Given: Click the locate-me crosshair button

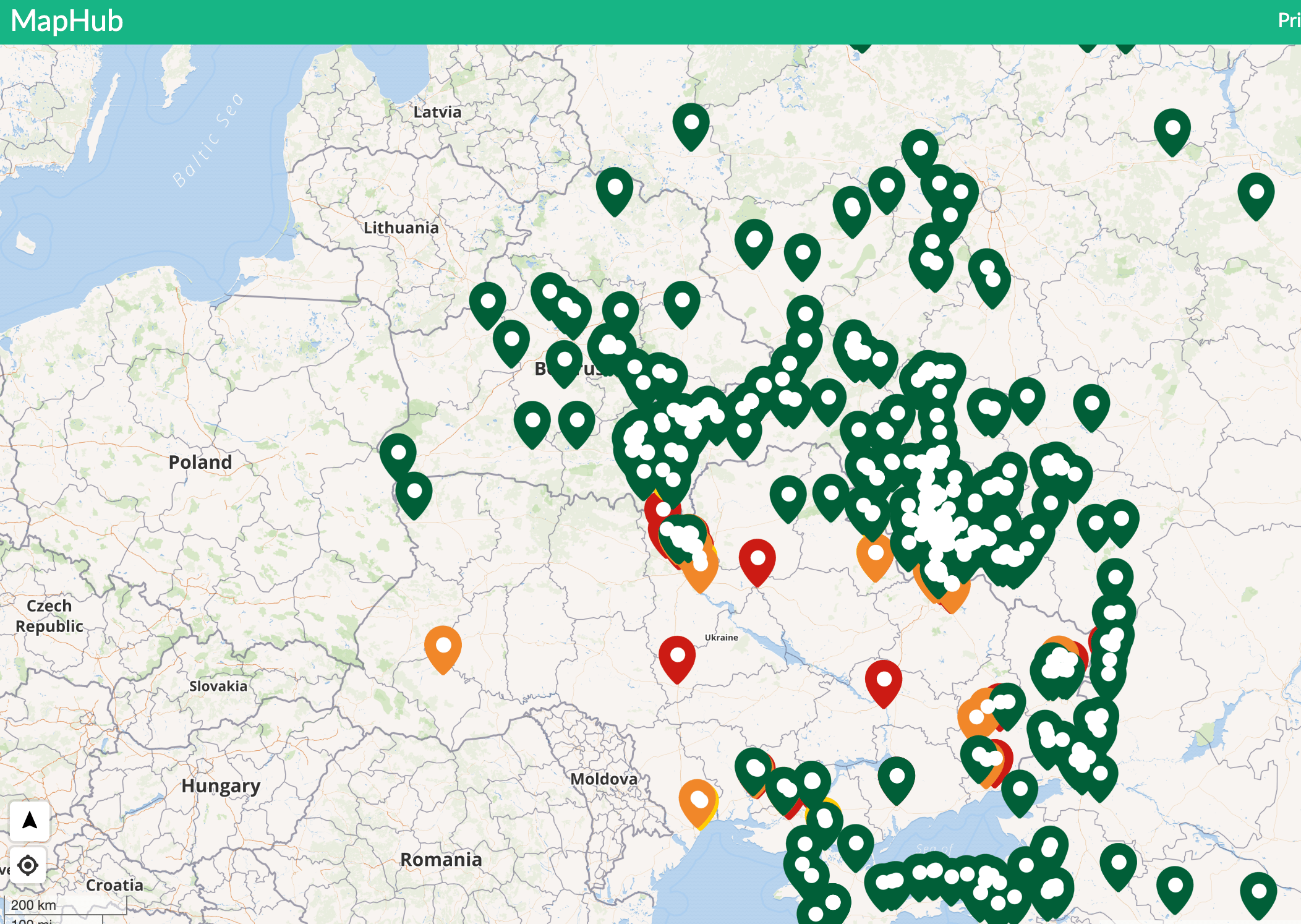Looking at the screenshot, I should click(x=28, y=865).
